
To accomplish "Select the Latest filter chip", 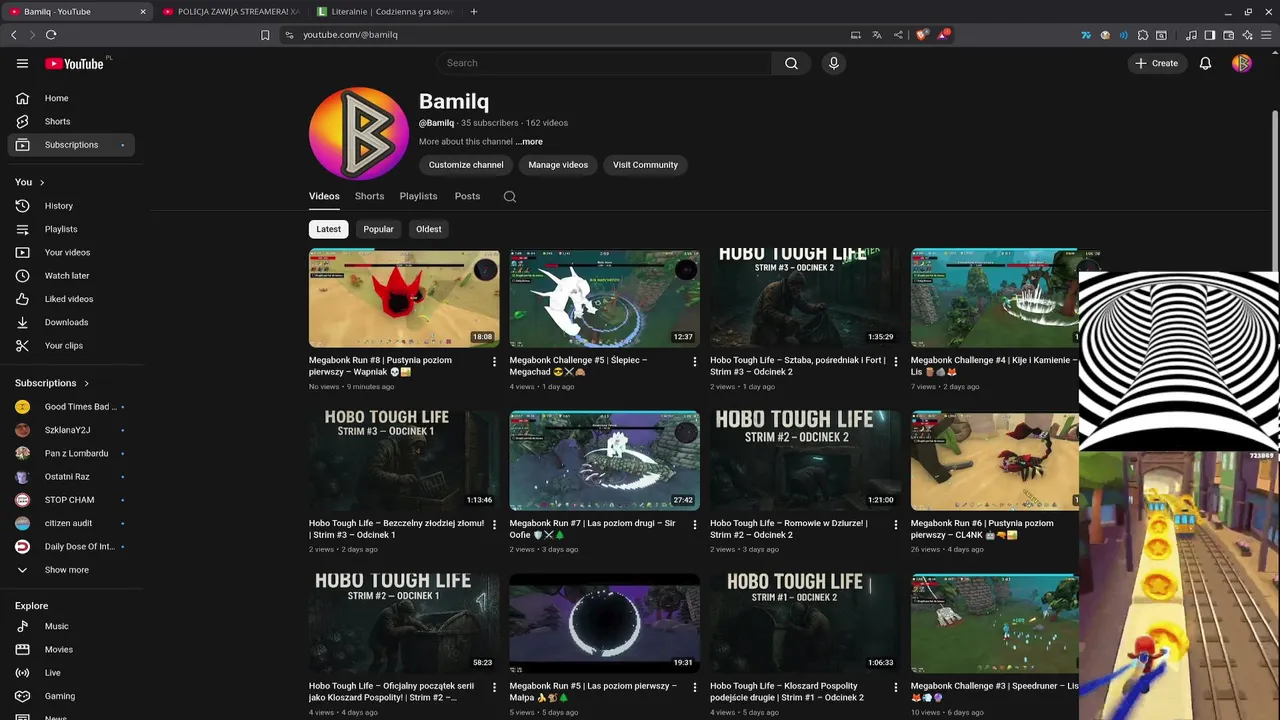I will pos(328,229).
